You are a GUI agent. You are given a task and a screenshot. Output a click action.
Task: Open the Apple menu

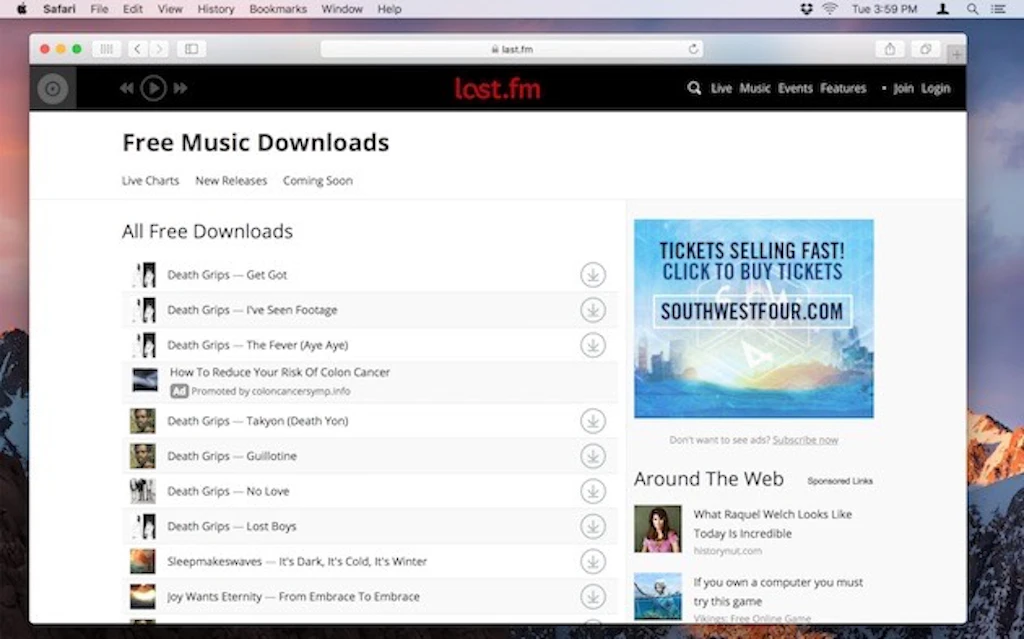click(22, 9)
